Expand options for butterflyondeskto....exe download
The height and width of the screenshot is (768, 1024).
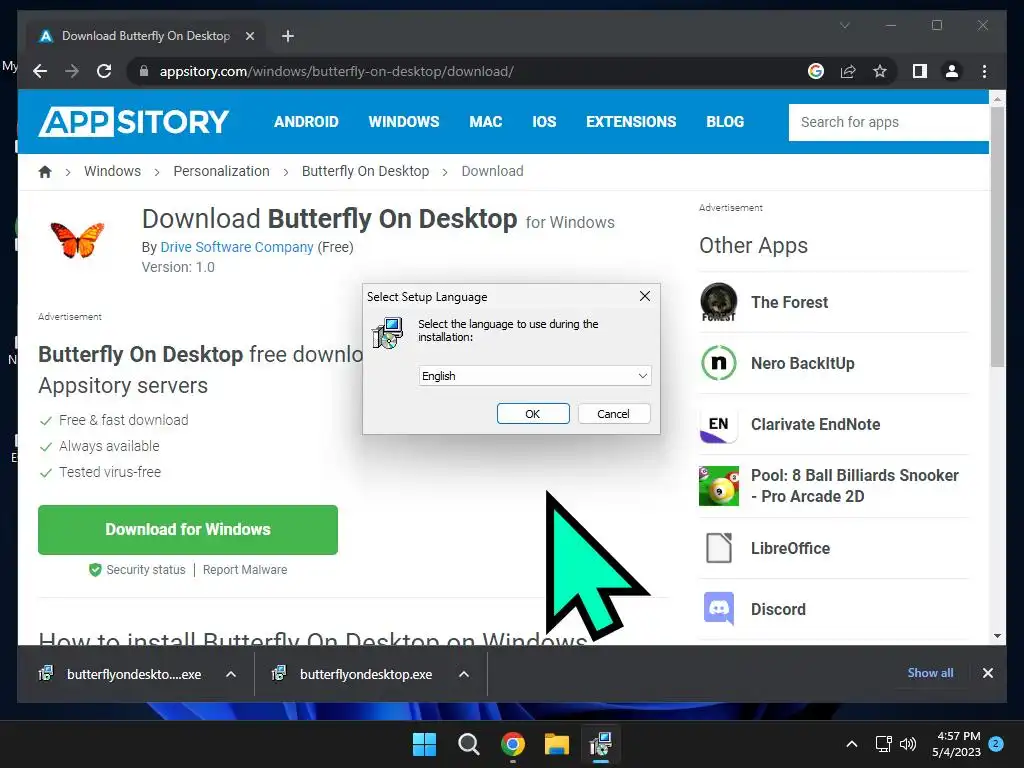point(231,675)
